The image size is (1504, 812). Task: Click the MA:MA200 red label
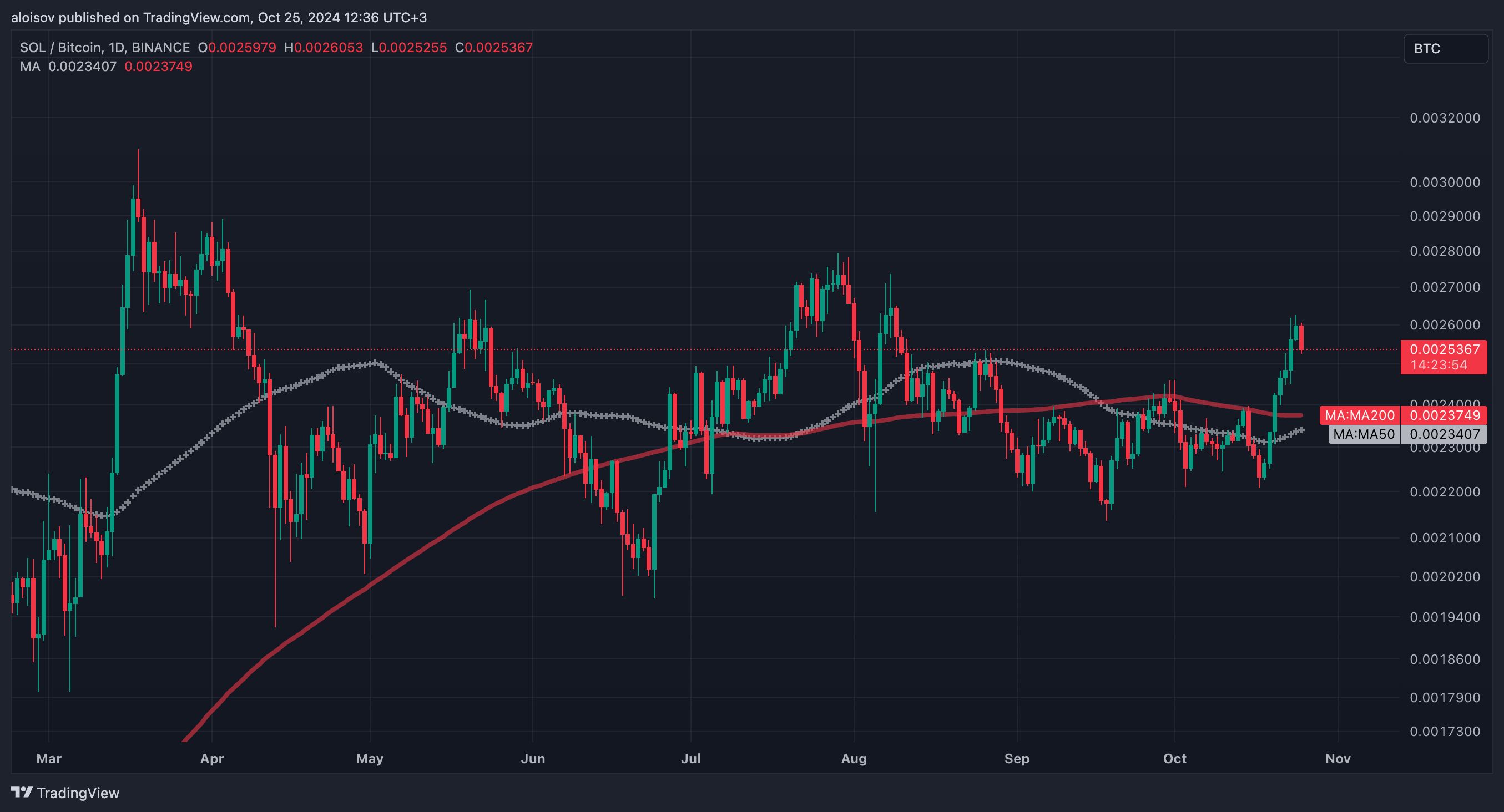coord(1359,415)
